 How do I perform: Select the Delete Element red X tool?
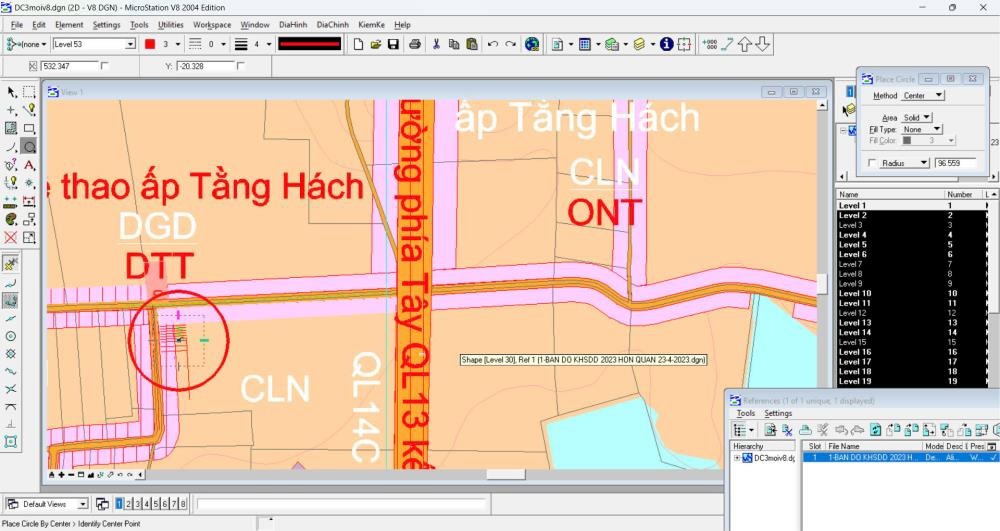click(x=11, y=238)
